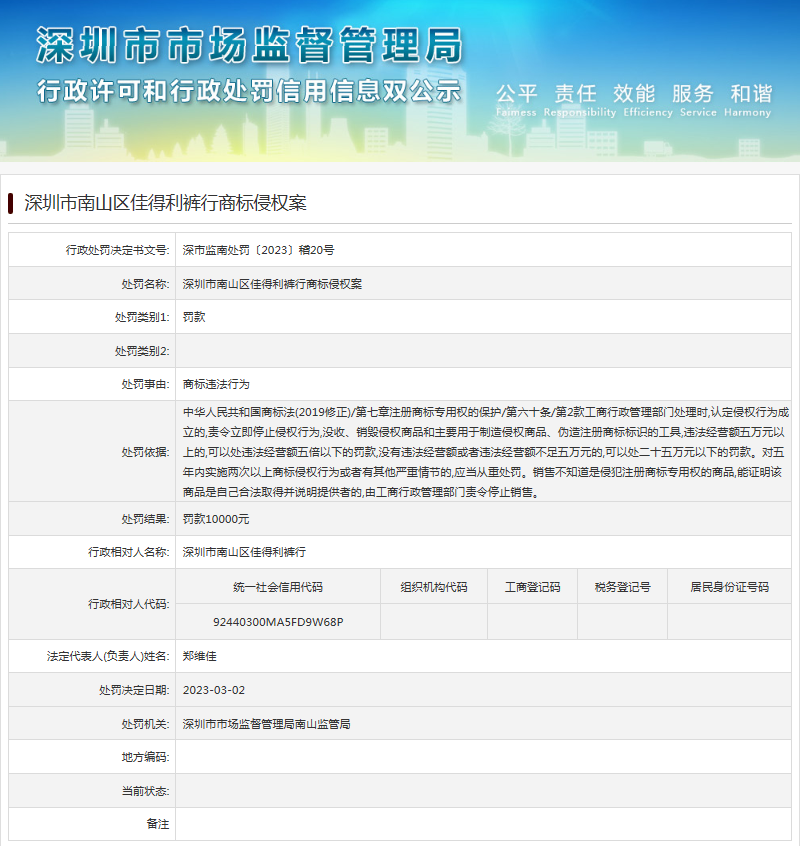Click the banner slogan 效能 Efficiency
Screen dimensions: 800x846
648,100
